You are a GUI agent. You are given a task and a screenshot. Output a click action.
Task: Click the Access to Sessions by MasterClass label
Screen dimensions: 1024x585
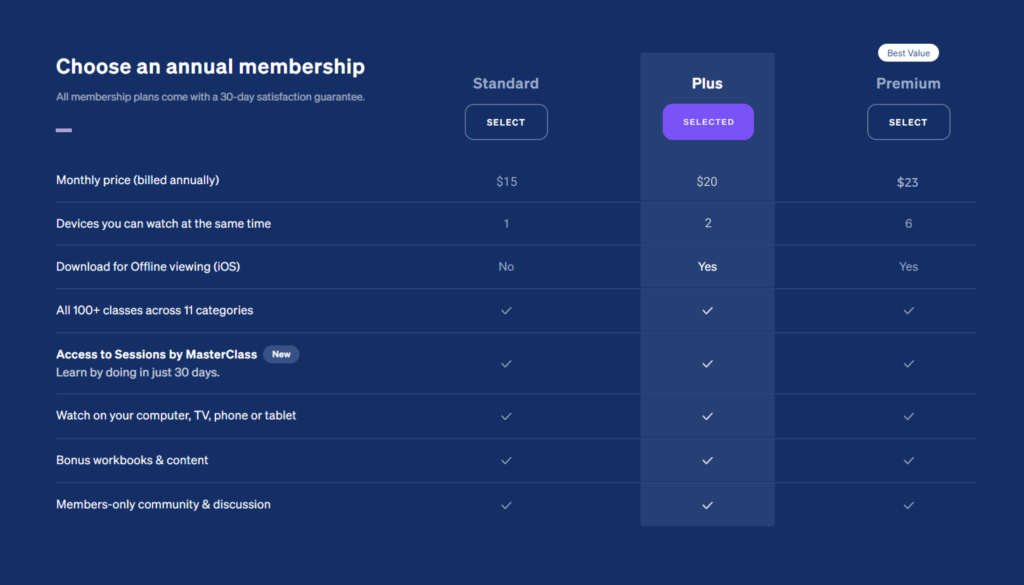click(x=157, y=355)
